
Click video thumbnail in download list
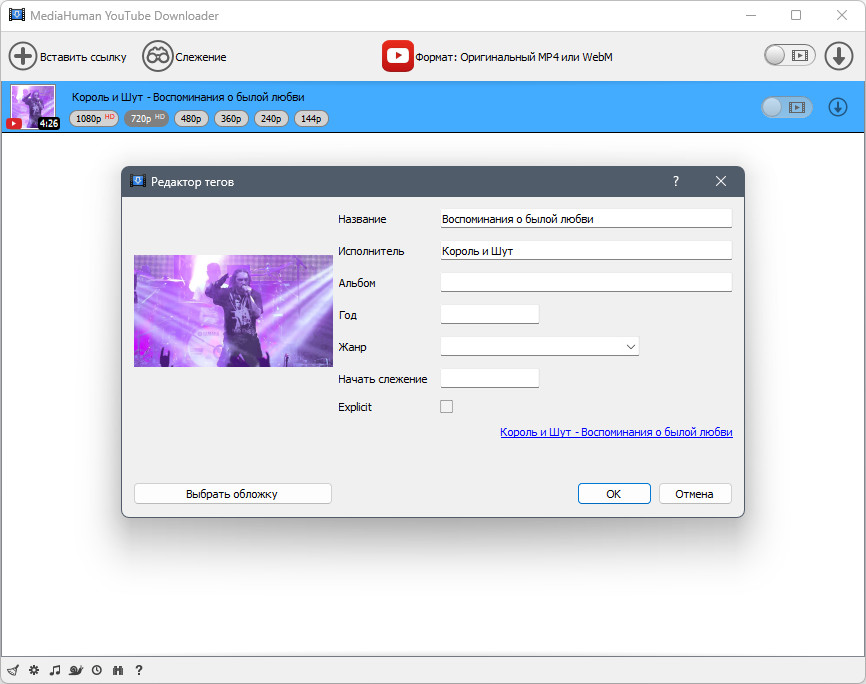tap(33, 107)
